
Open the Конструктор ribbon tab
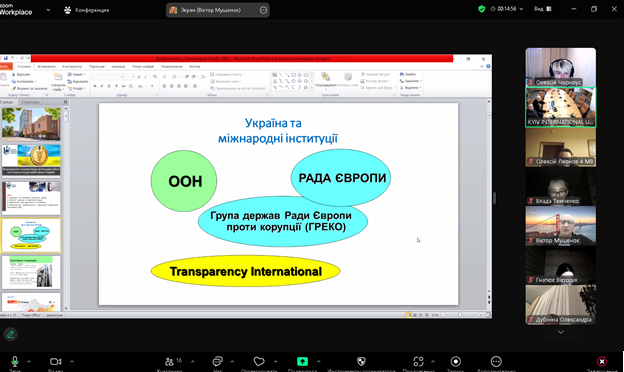coord(72,66)
